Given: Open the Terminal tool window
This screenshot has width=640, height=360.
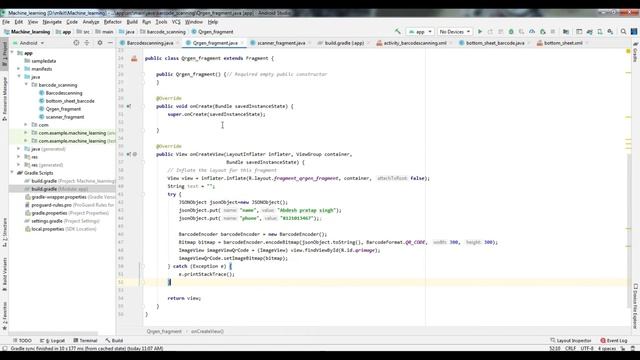Looking at the screenshot, I should point(85,340).
